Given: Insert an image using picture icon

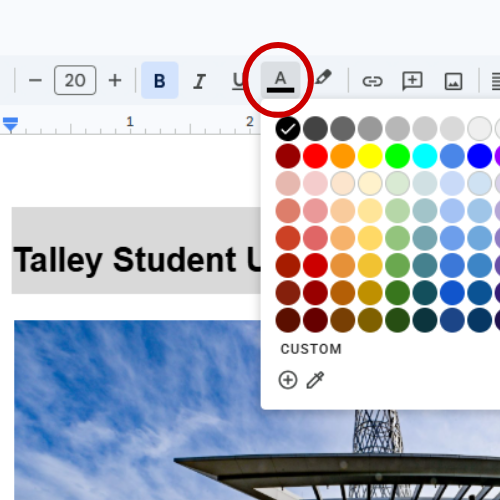Looking at the screenshot, I should click(453, 81).
